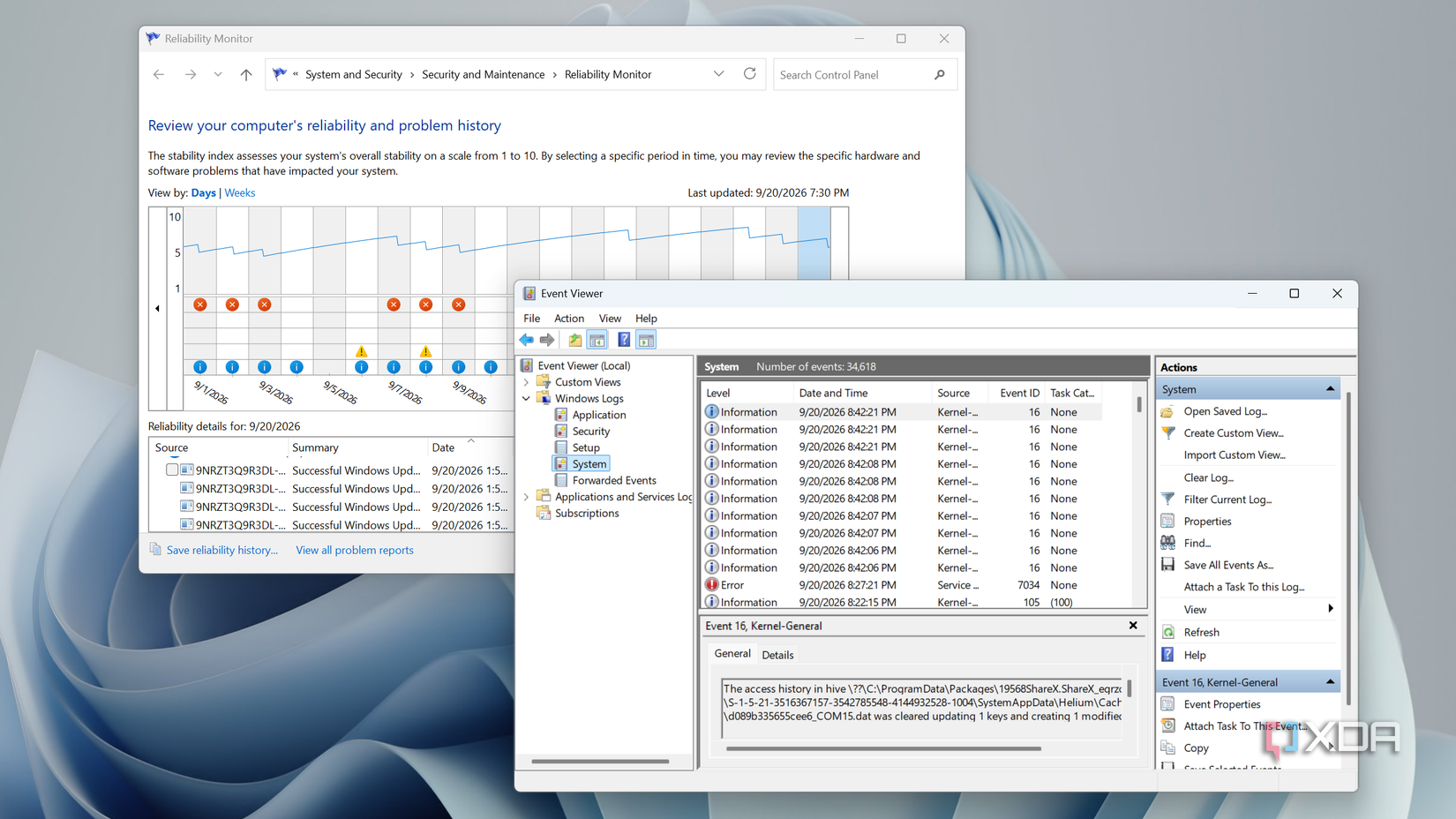This screenshot has height=819, width=1456.
Task: Open the recent locations dropdown in Reliability Monitor
Action: 218,75
